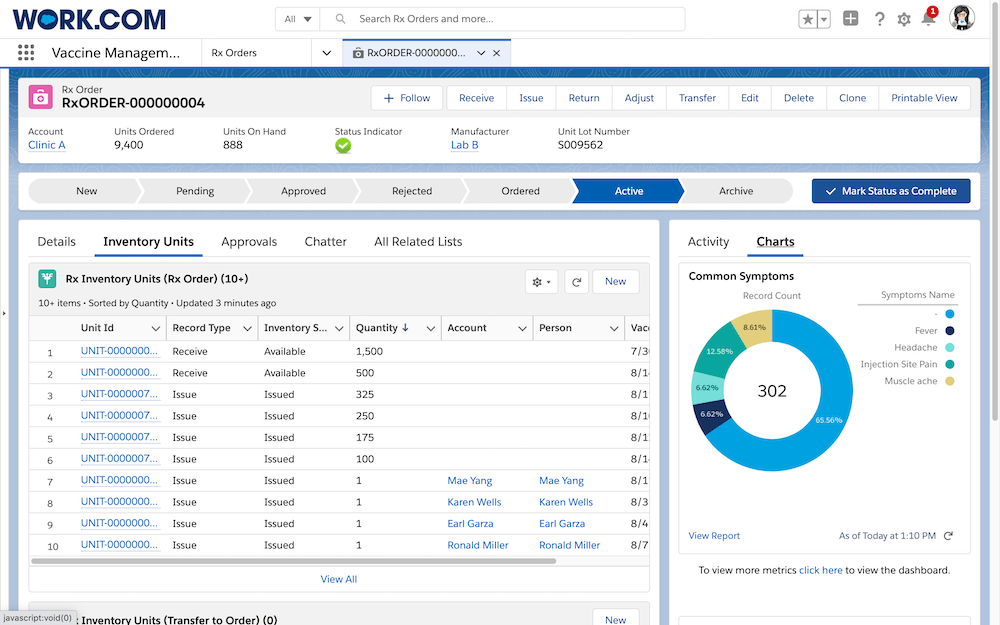Open the Rx Orders navigation dropdown chevron
Screen dimensions: 1000x625
pos(325,53)
